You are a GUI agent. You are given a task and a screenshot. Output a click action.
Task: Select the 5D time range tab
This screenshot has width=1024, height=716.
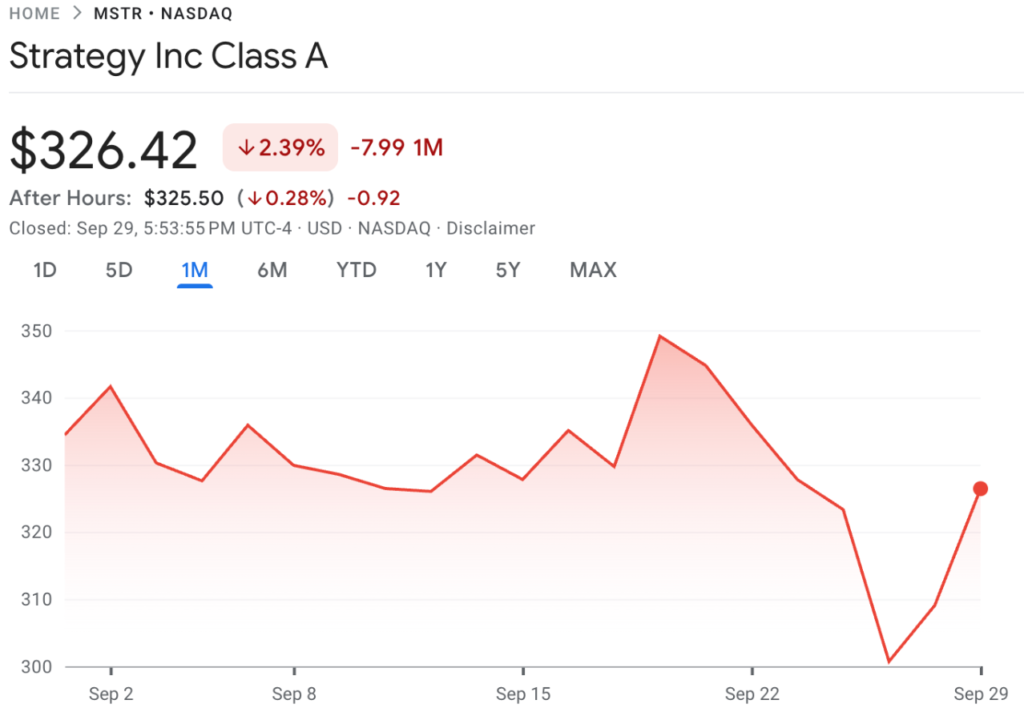[119, 270]
